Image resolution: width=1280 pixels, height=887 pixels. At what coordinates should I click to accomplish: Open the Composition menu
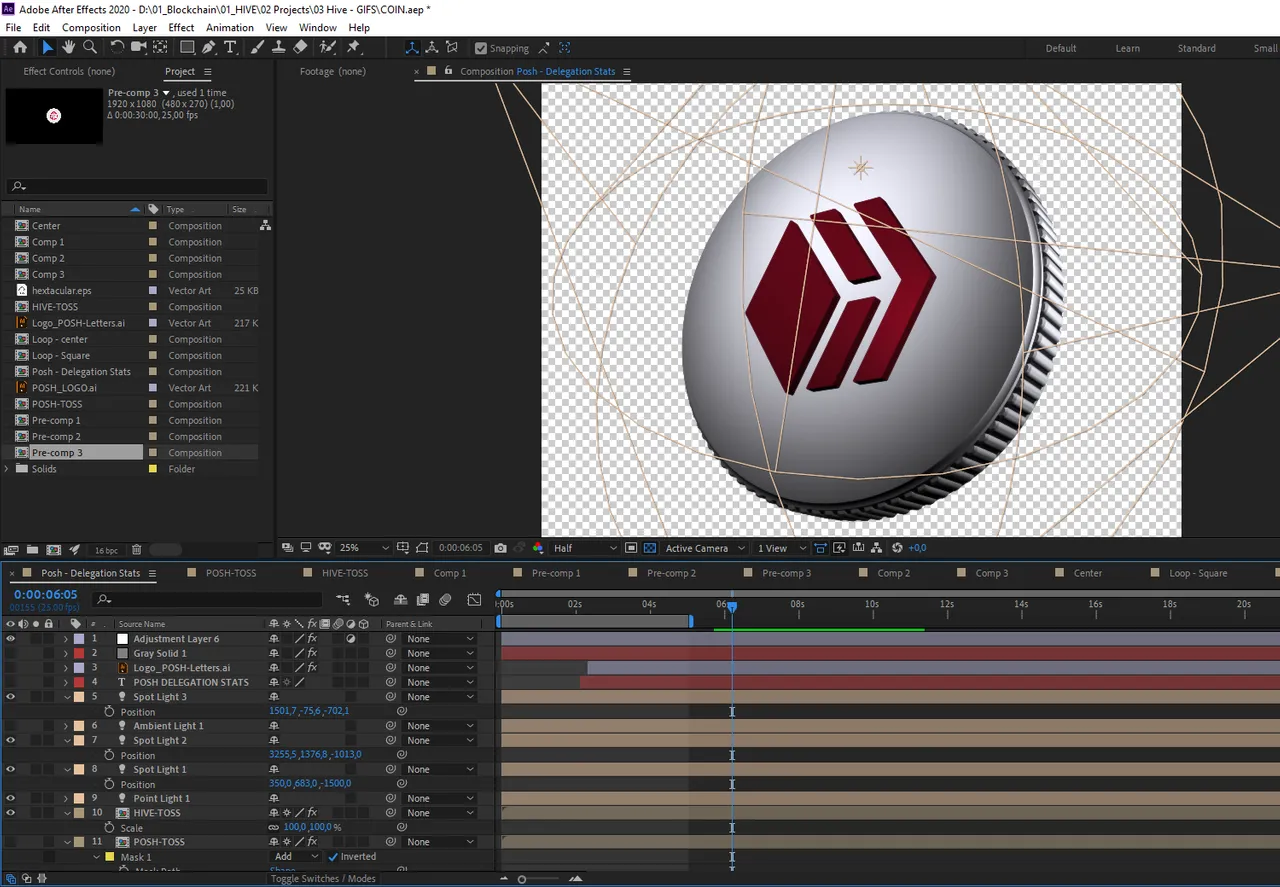91,28
